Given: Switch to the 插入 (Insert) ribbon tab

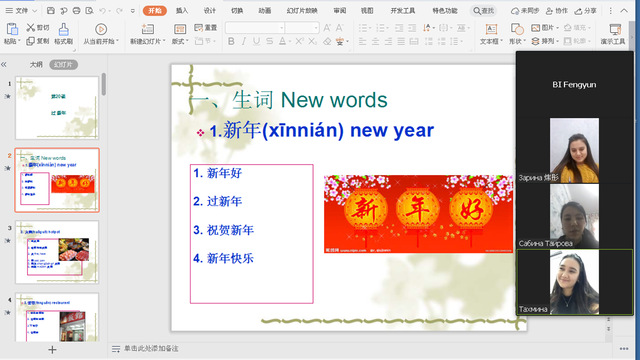Looking at the screenshot, I should tap(182, 11).
